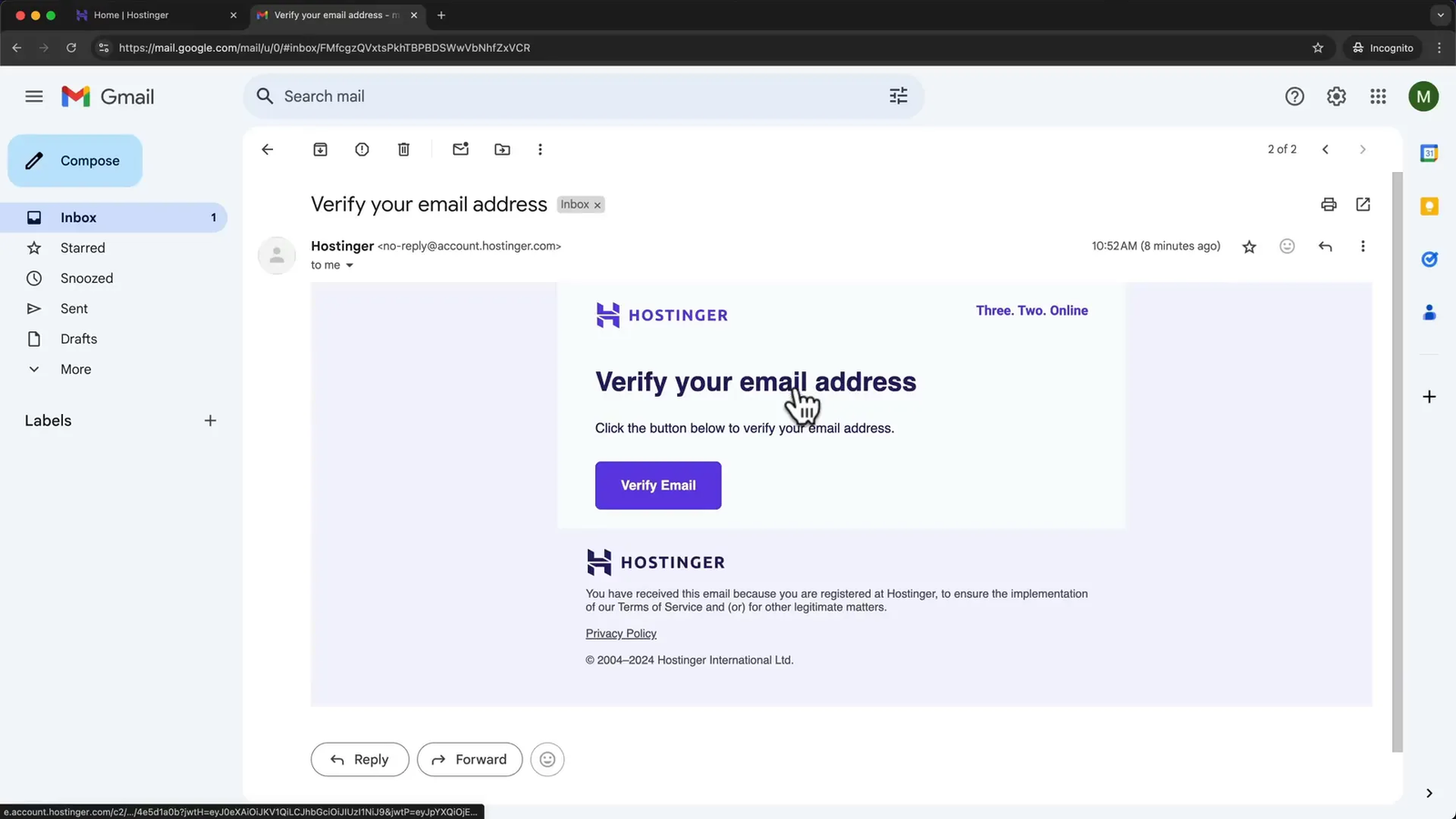
Task: Click the sender profile avatar
Action: pyautogui.click(x=277, y=256)
